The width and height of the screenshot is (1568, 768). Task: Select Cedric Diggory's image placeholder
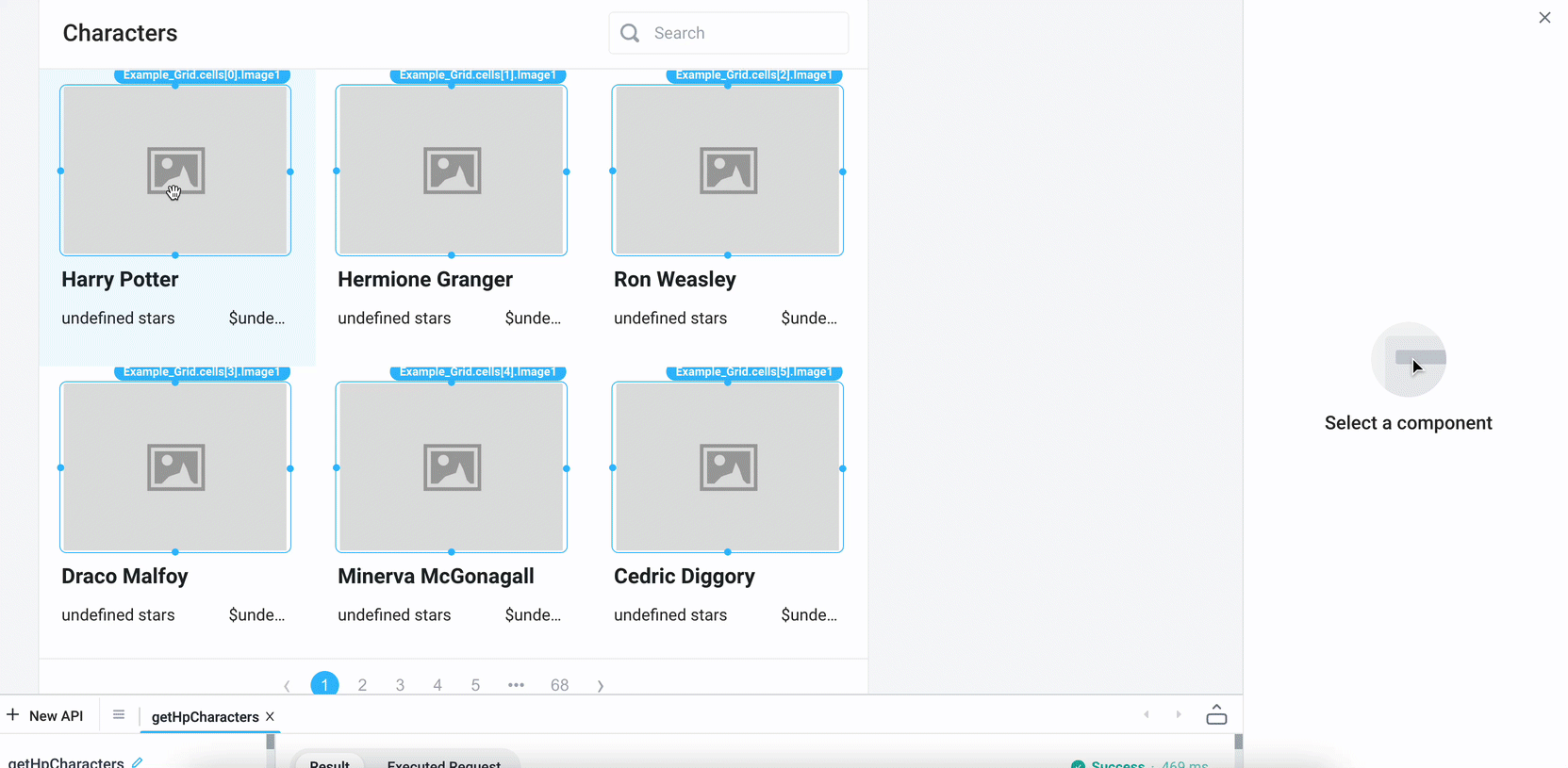(728, 467)
